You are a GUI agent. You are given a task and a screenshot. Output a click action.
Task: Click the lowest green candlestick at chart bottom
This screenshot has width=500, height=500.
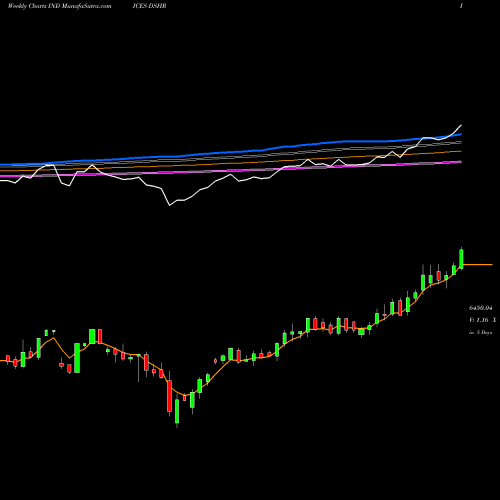(x=177, y=411)
